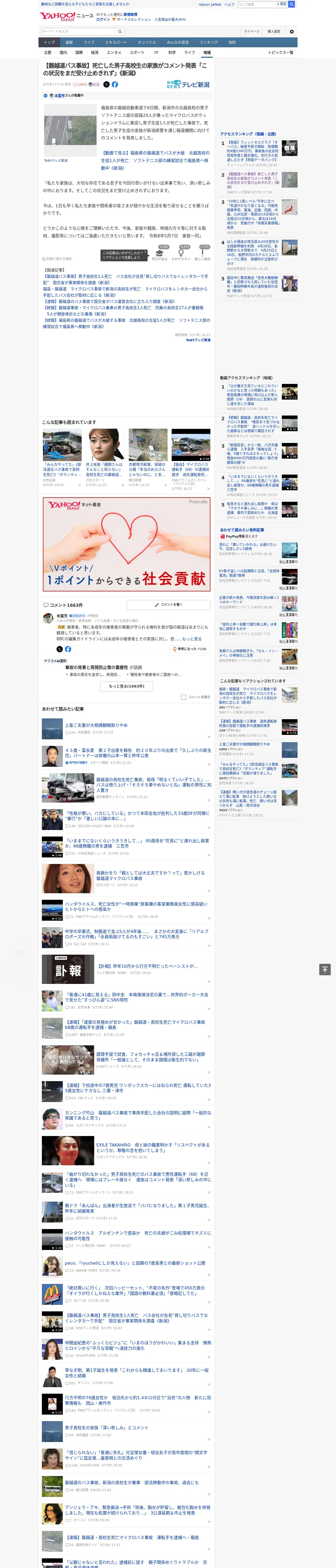Image resolution: width=336 pixels, height=1568 pixels.
Task: Share the expert comment on Facebook
Action: pos(68,649)
